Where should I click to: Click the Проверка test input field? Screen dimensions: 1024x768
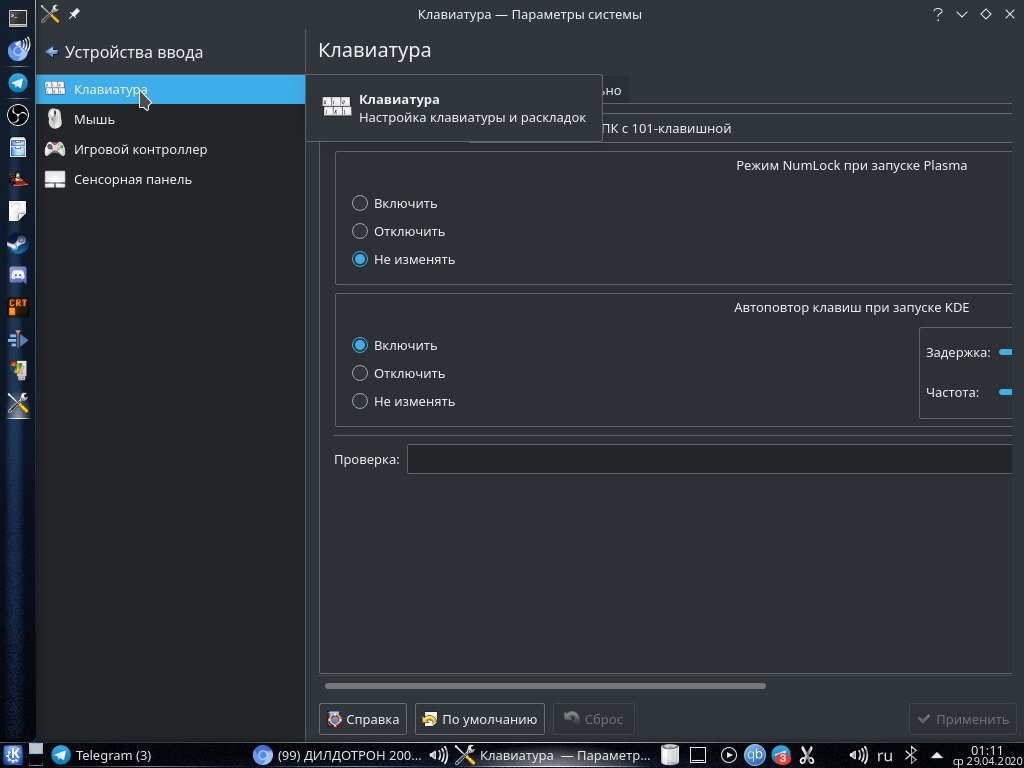(710, 459)
